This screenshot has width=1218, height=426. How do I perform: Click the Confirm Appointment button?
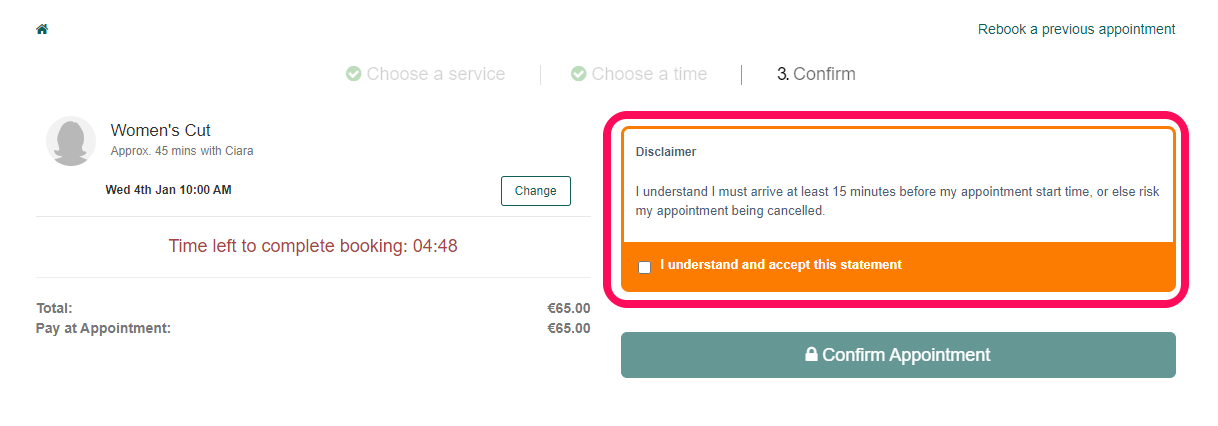(x=898, y=355)
